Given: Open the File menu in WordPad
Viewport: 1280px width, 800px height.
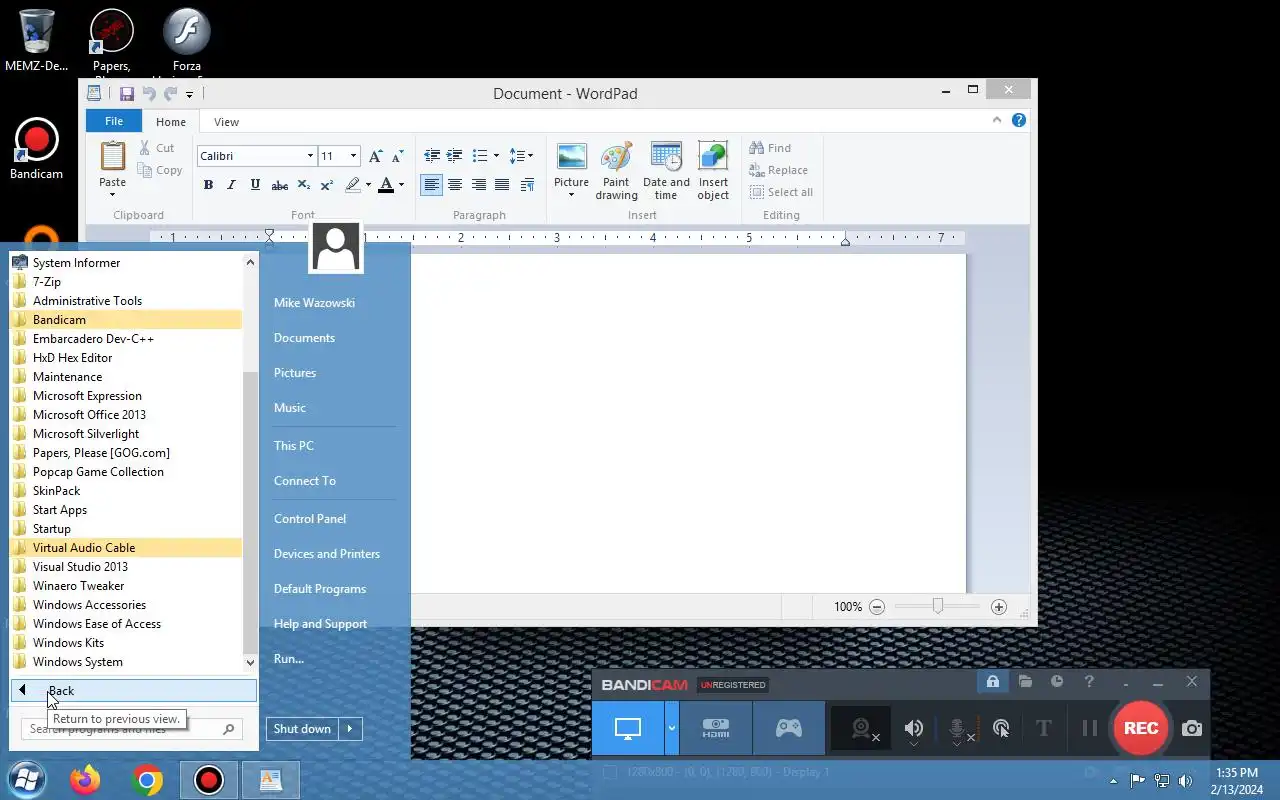Looking at the screenshot, I should click(114, 121).
